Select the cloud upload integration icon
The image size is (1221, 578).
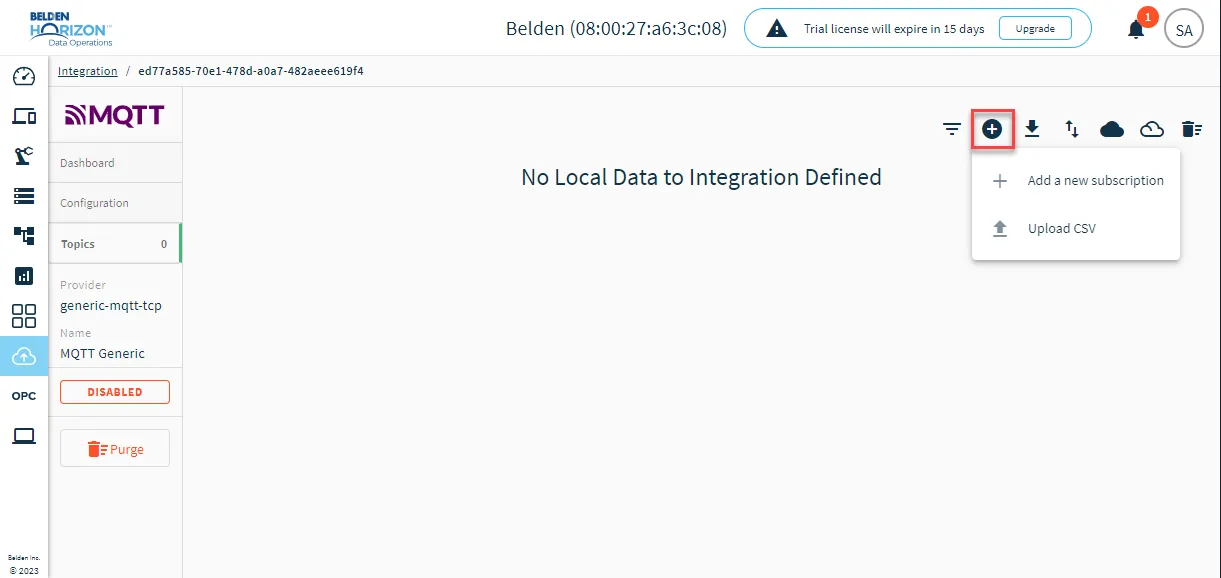[24, 356]
